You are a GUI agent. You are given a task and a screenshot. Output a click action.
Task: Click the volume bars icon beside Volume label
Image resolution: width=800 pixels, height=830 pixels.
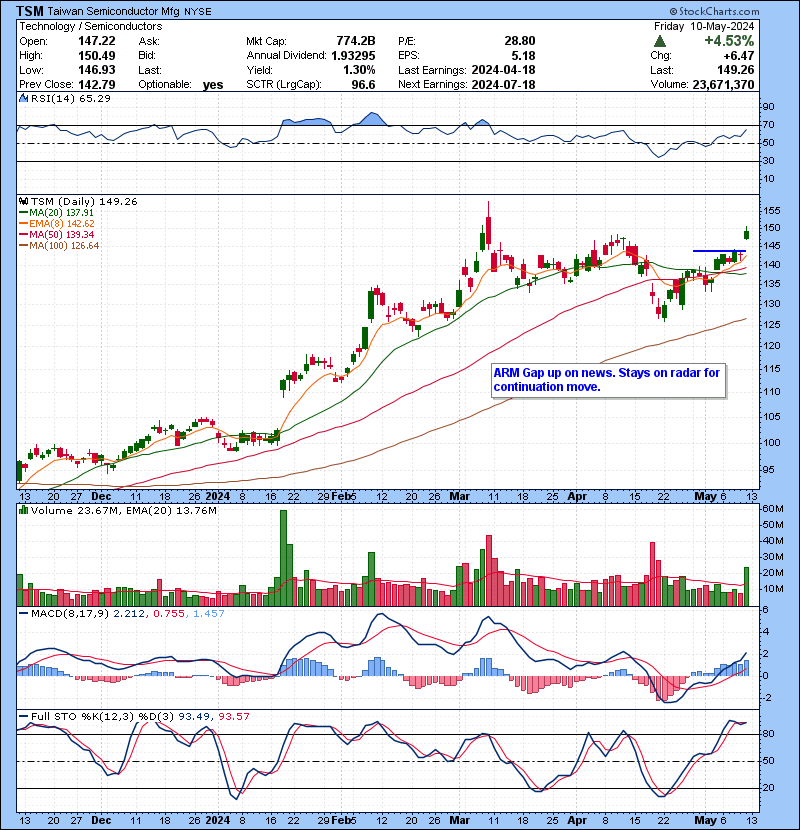[x=23, y=510]
